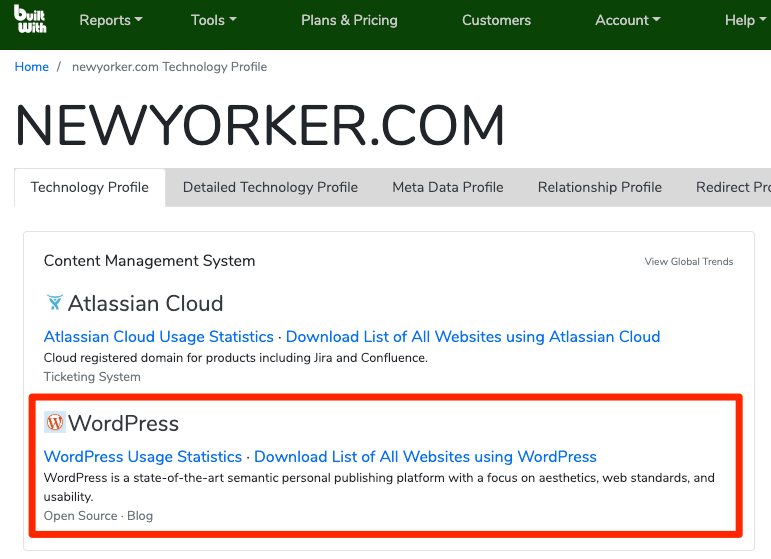Screen dimensions: 771x559
Task: Switch to Detailed Technology Profile tab
Action: [270, 187]
